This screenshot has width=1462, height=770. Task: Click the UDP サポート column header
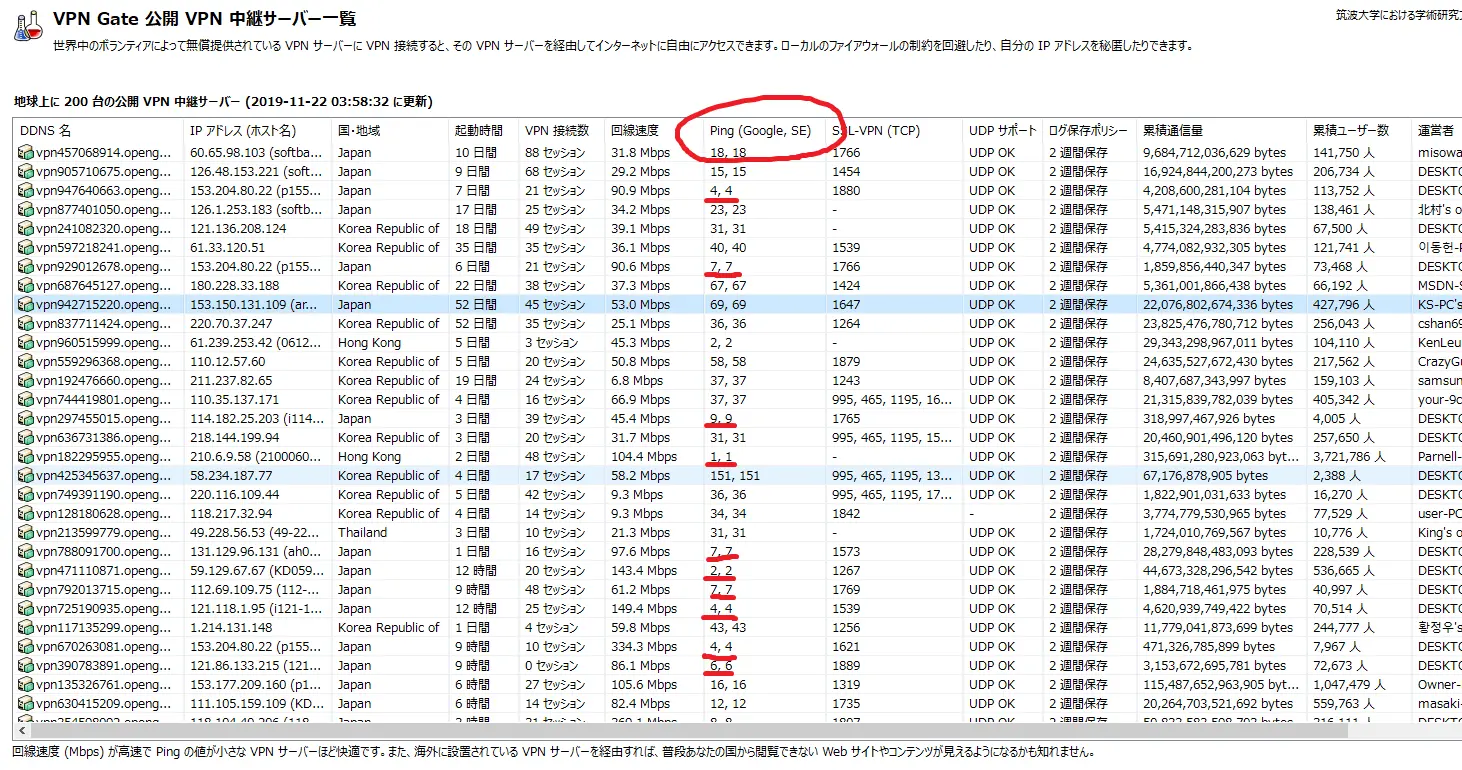1003,131
